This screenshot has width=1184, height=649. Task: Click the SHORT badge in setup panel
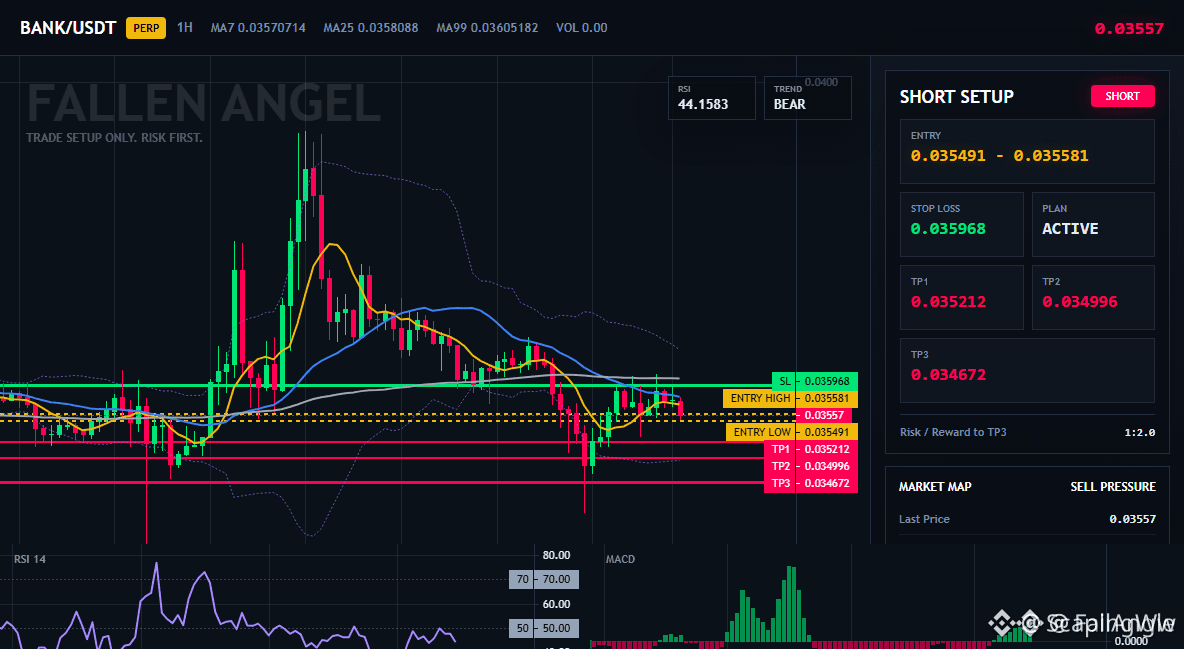(1122, 96)
